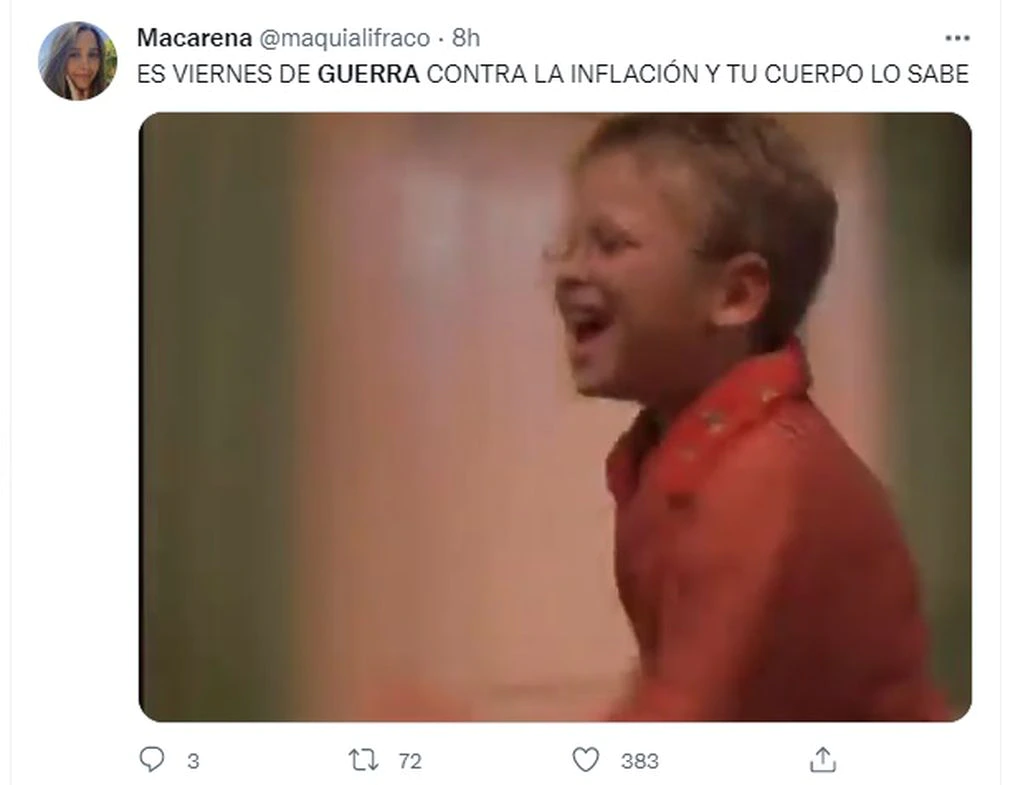
Task: Click the bold word GUERRA
Action: pos(369,74)
